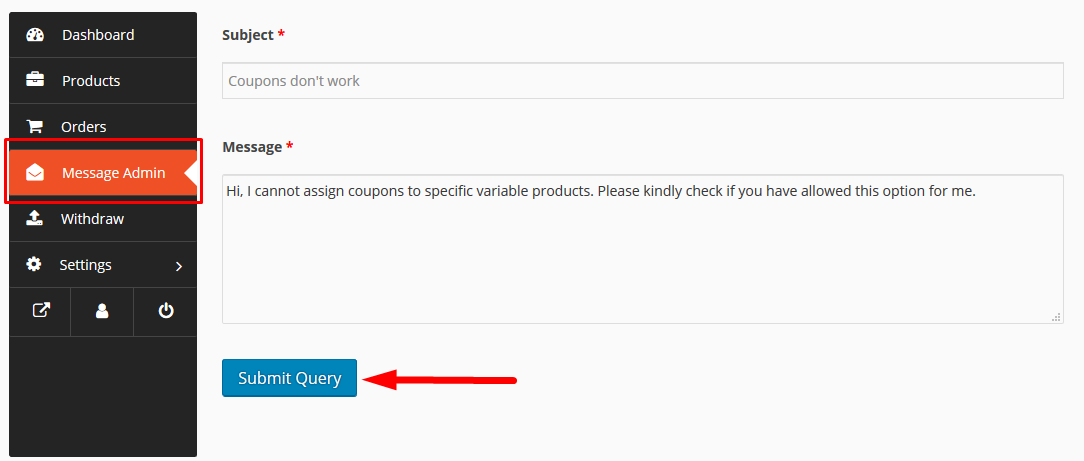1084x461 pixels.
Task: Click the Dashboard gauge icon
Action: click(x=35, y=35)
